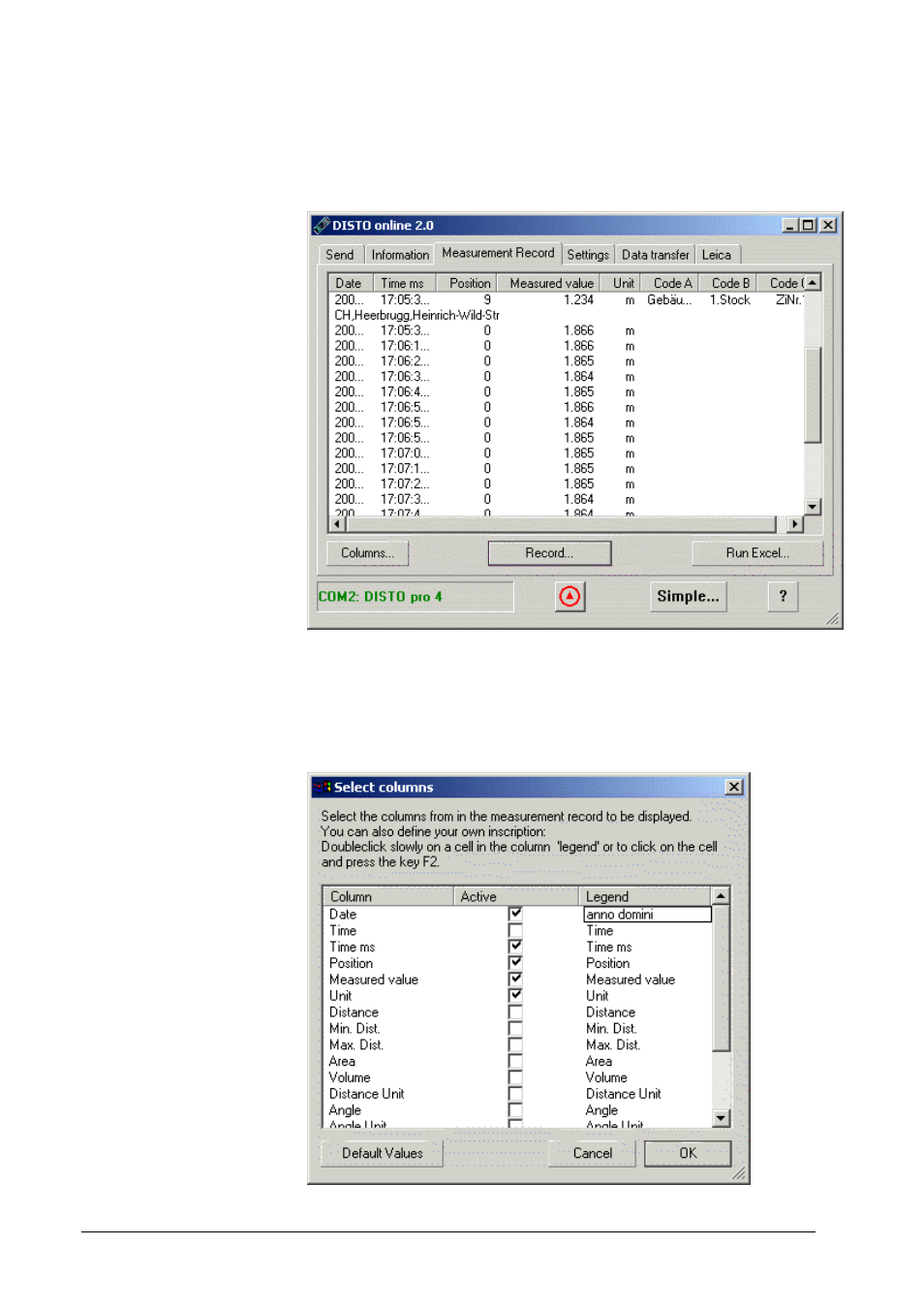Click the Run Excel... button
This screenshot has width=924, height=1308.
coord(757,553)
